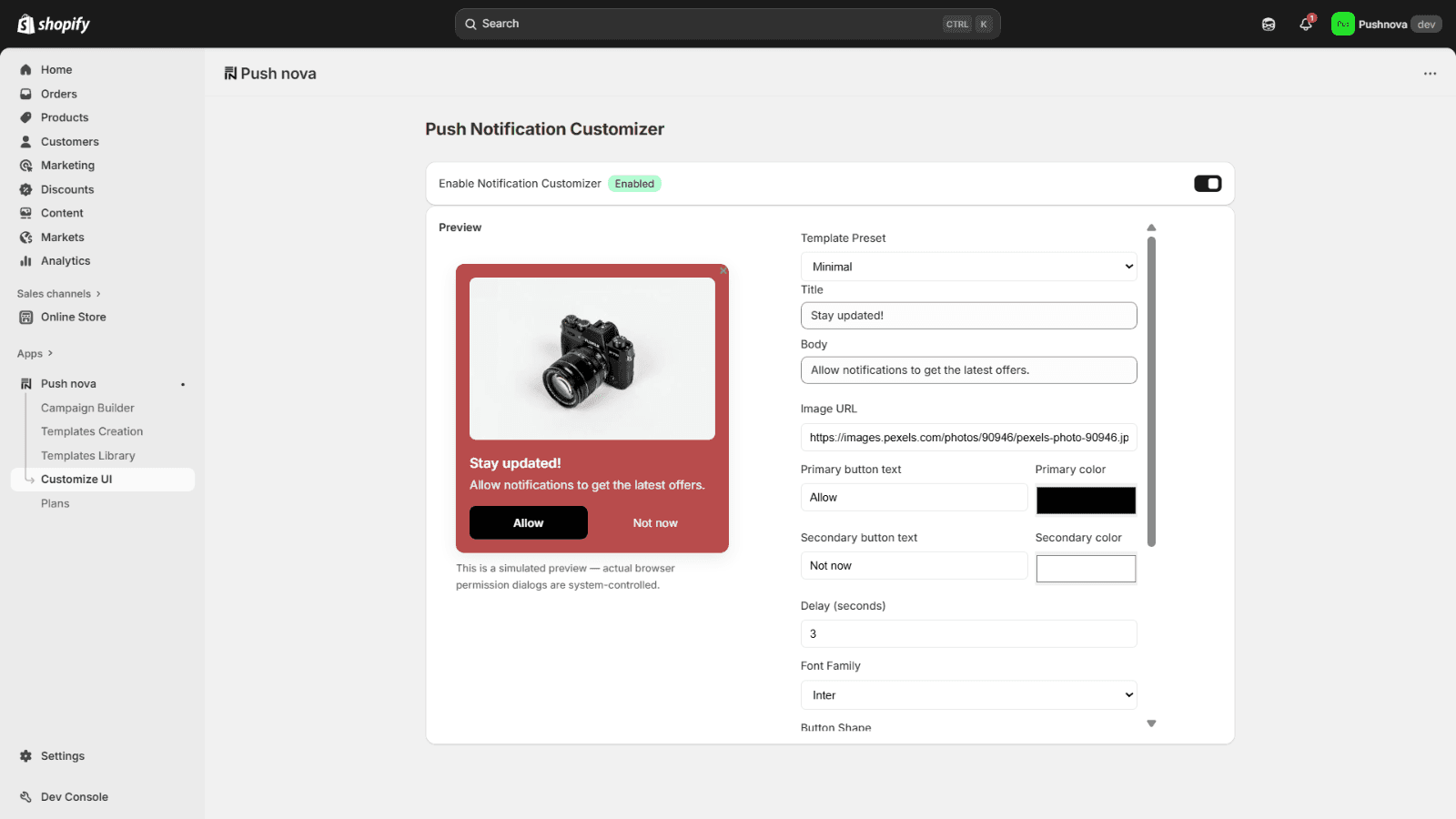Open the Font Family dropdown

(967, 694)
